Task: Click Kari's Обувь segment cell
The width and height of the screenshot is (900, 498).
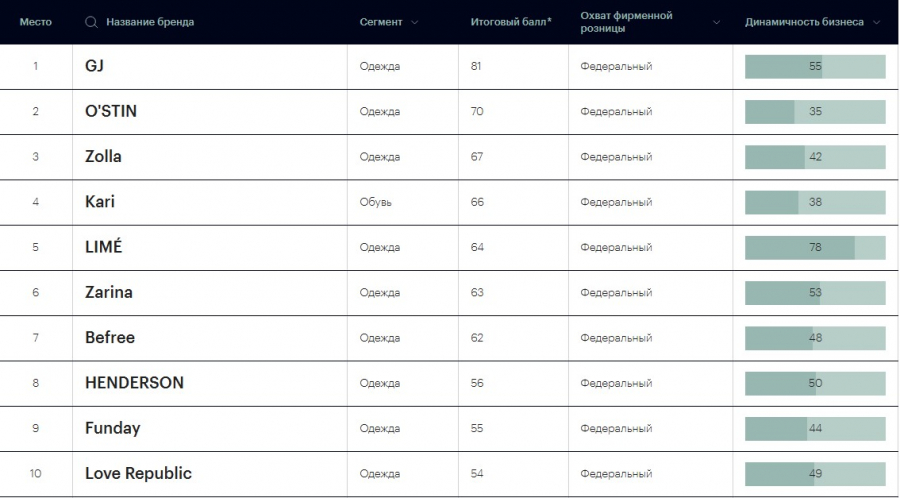Action: pos(376,202)
